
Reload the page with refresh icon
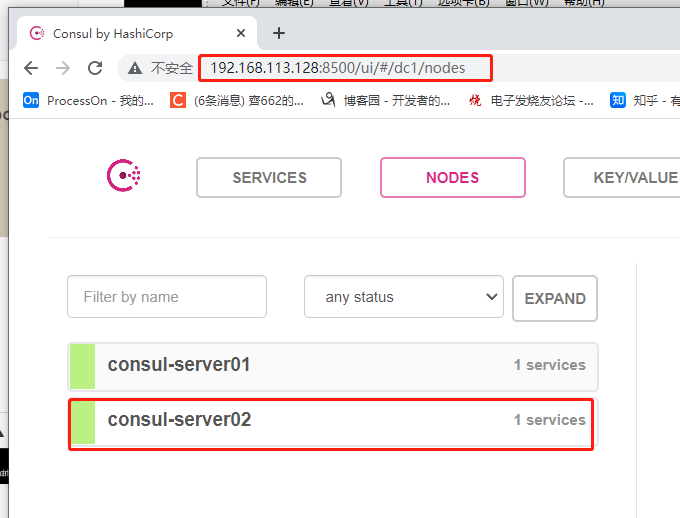[95, 68]
